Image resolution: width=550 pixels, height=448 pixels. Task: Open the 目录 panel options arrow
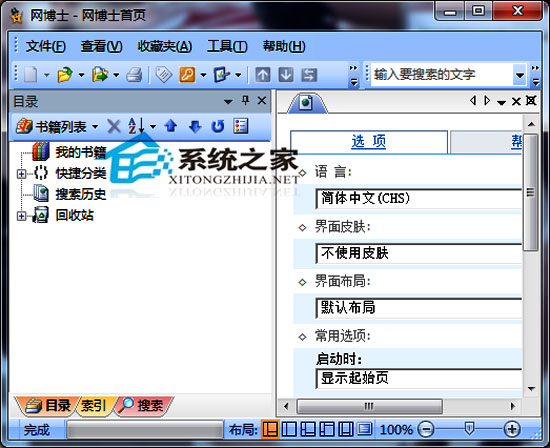[228, 102]
